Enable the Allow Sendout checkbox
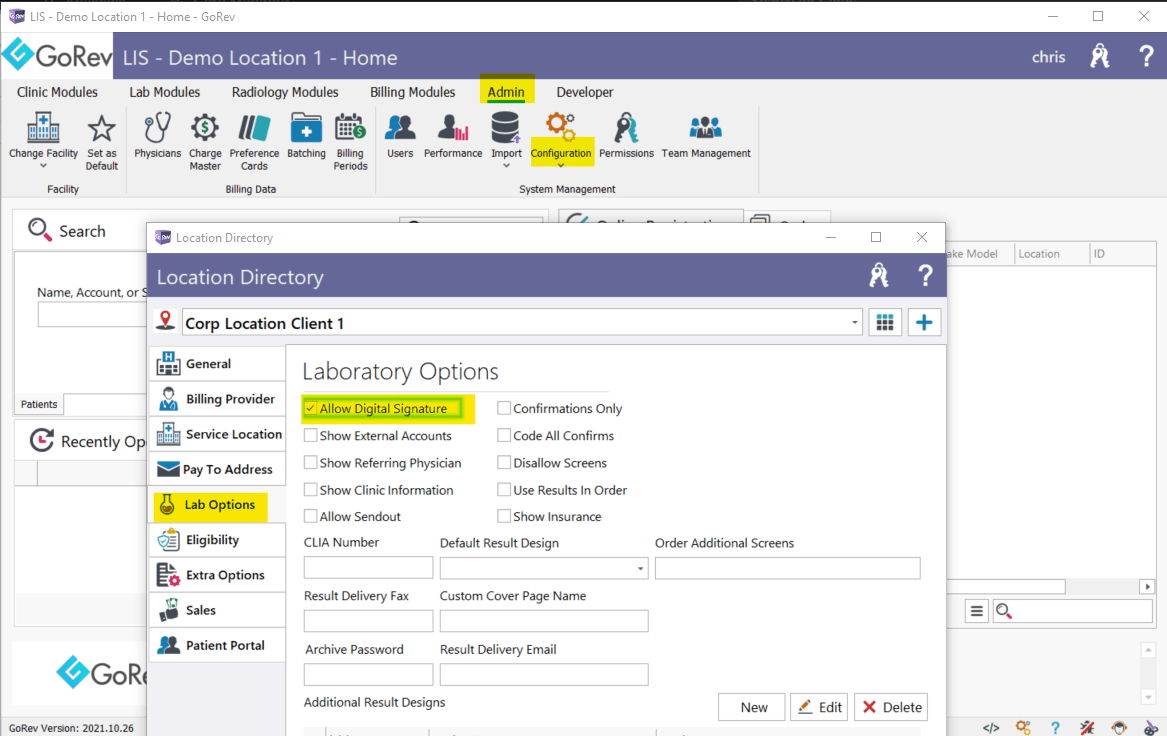 311,516
